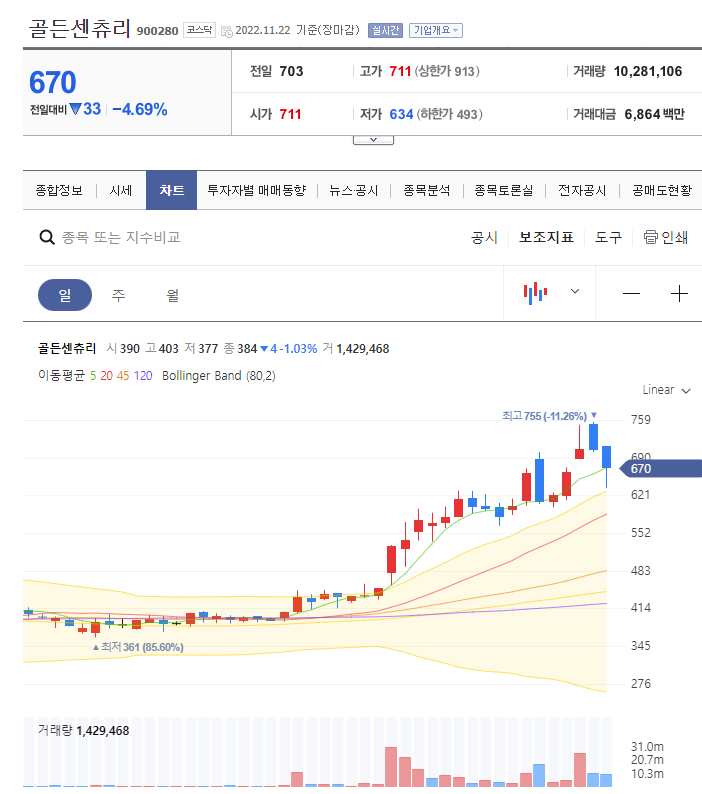Click moving average 45 legend
The height and width of the screenshot is (794, 702).
tap(123, 376)
